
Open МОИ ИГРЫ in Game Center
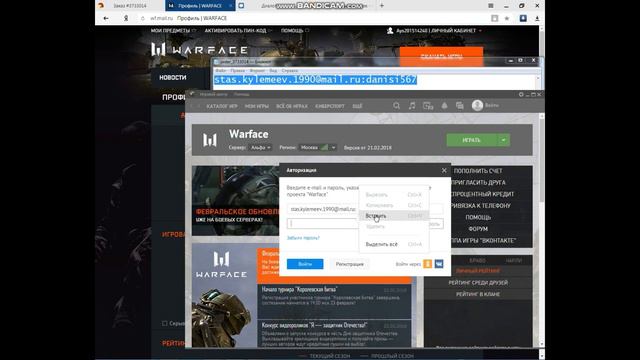point(257,106)
